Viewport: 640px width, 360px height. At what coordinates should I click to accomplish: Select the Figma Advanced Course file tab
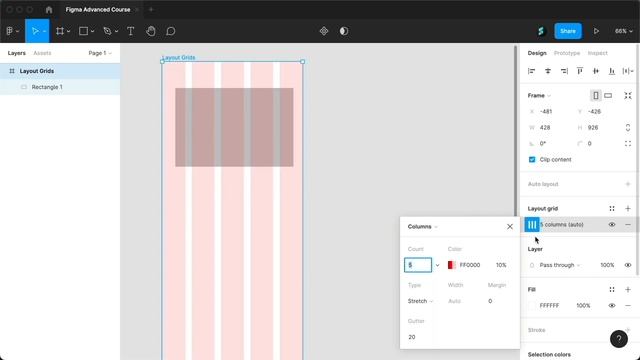[x=98, y=9]
